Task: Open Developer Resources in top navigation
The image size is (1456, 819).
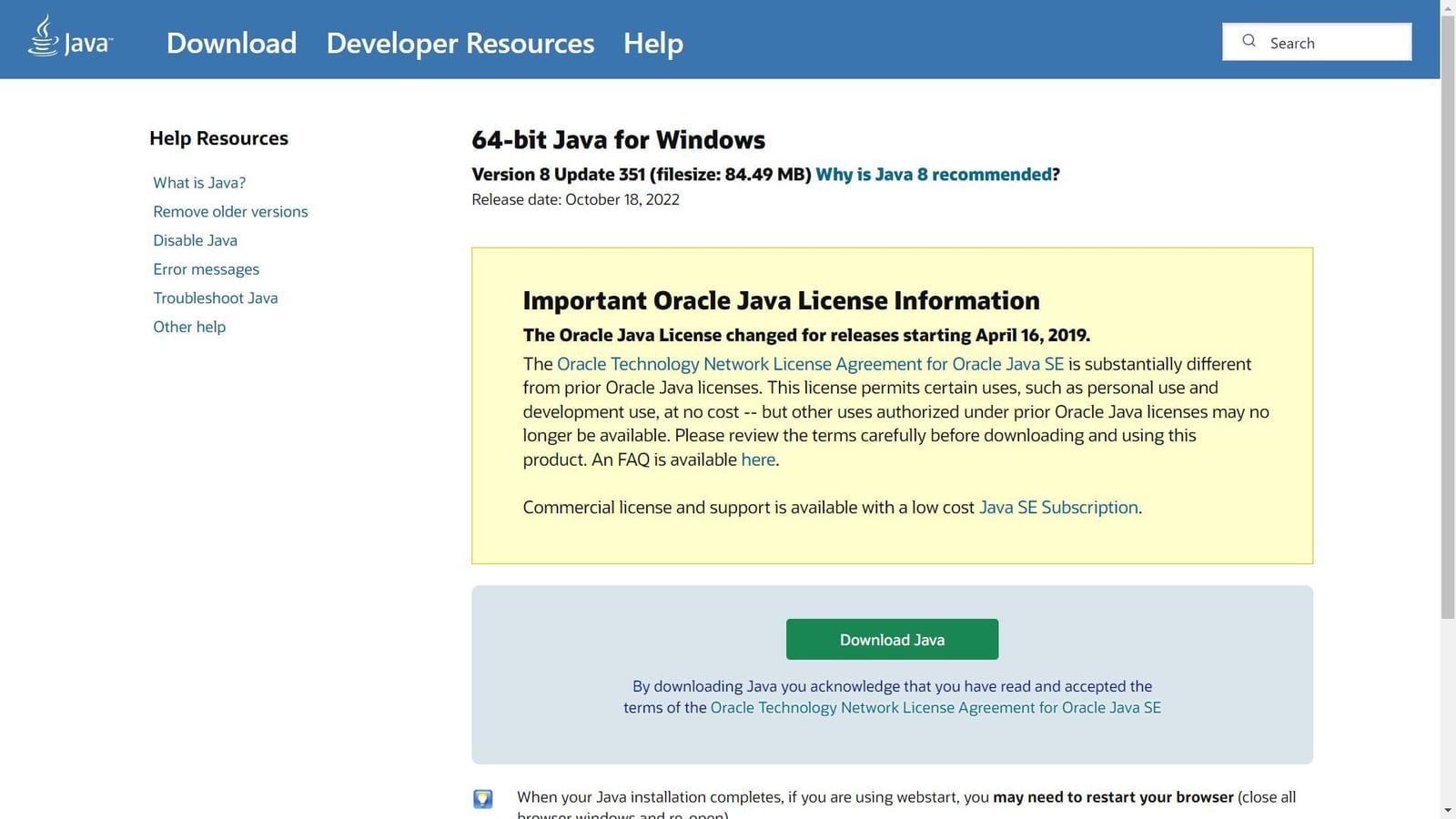Action: point(460,43)
